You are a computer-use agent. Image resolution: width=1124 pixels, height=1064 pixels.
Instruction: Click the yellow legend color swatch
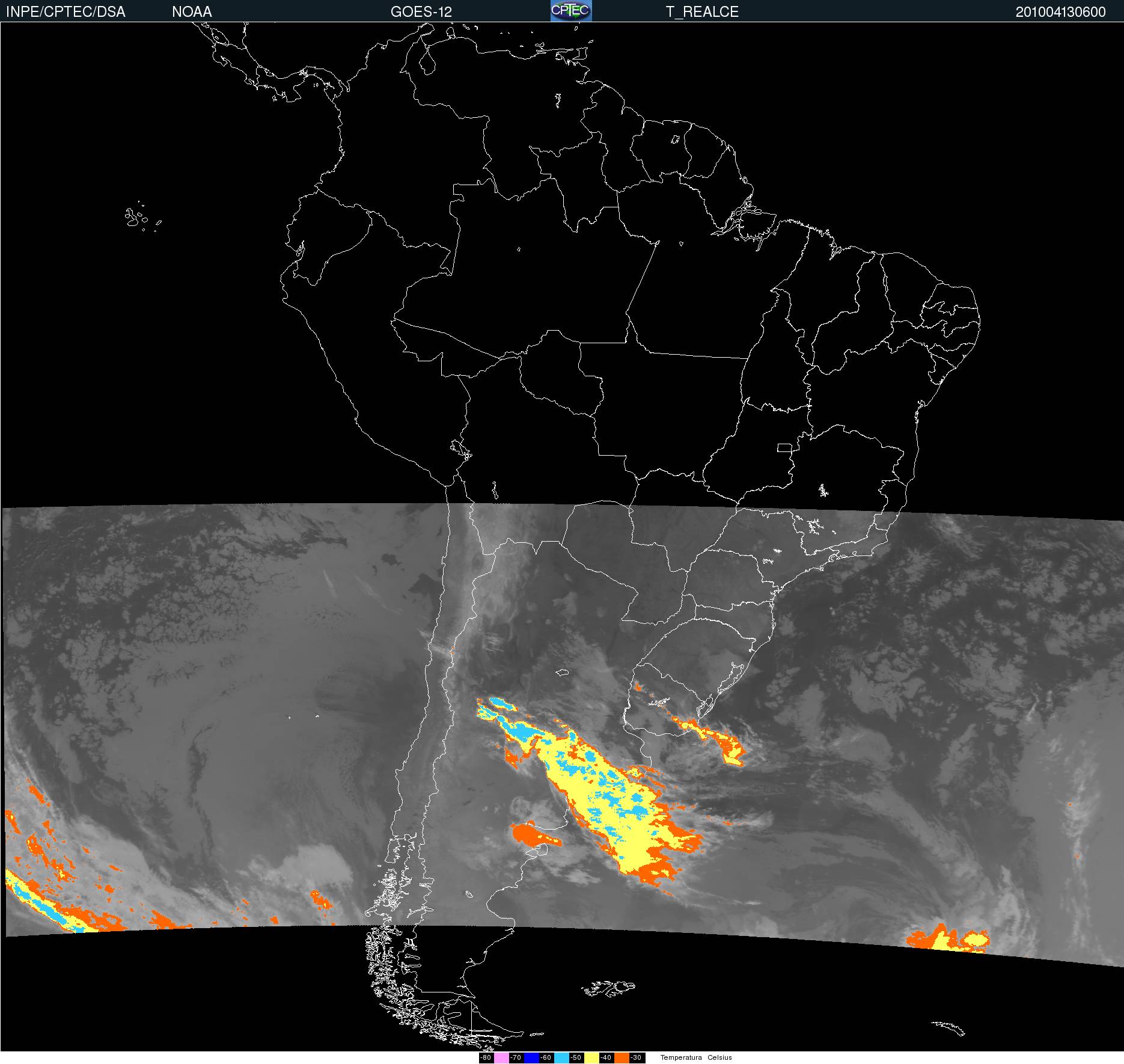pyautogui.click(x=591, y=1058)
